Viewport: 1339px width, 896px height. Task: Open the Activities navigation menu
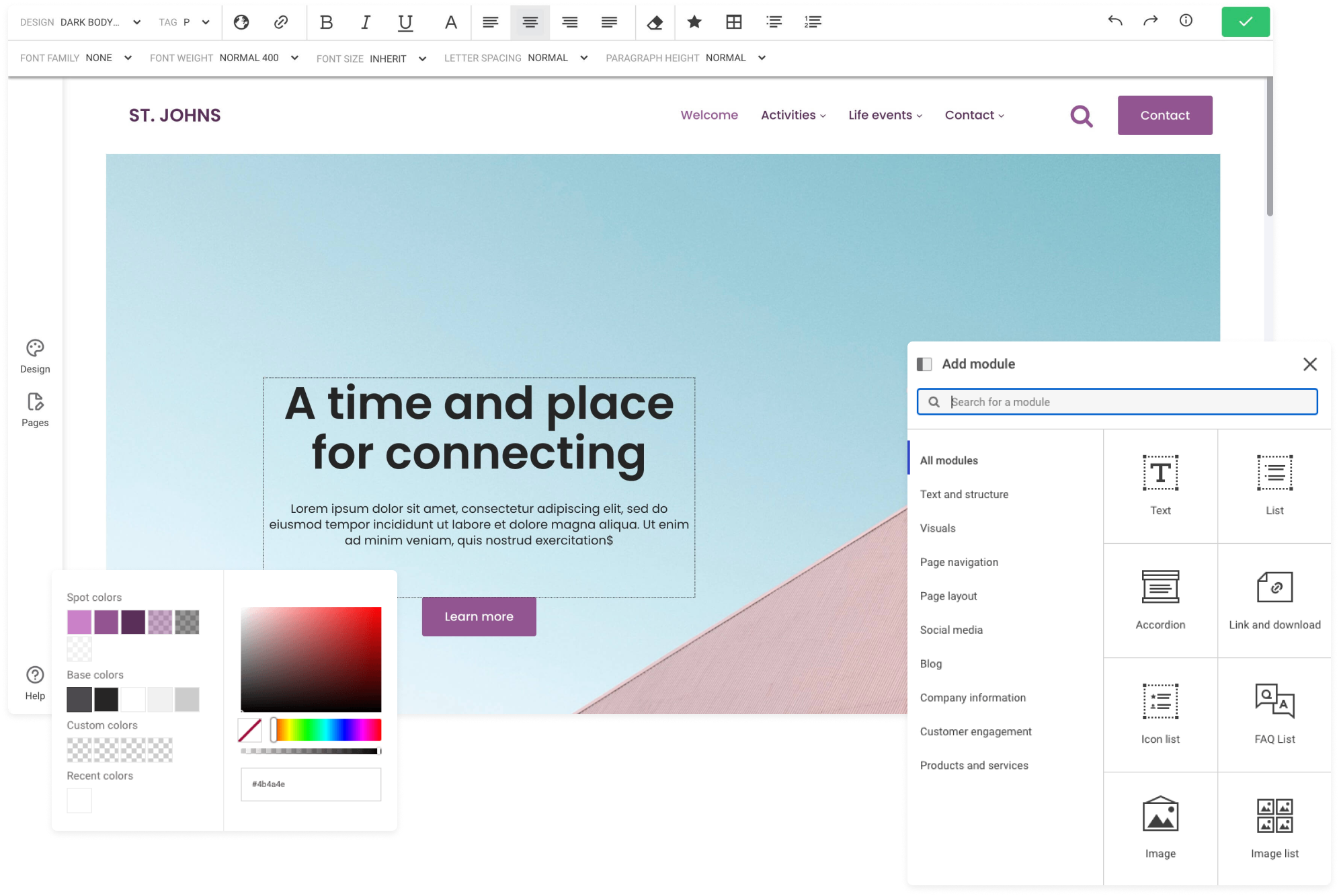tap(793, 115)
